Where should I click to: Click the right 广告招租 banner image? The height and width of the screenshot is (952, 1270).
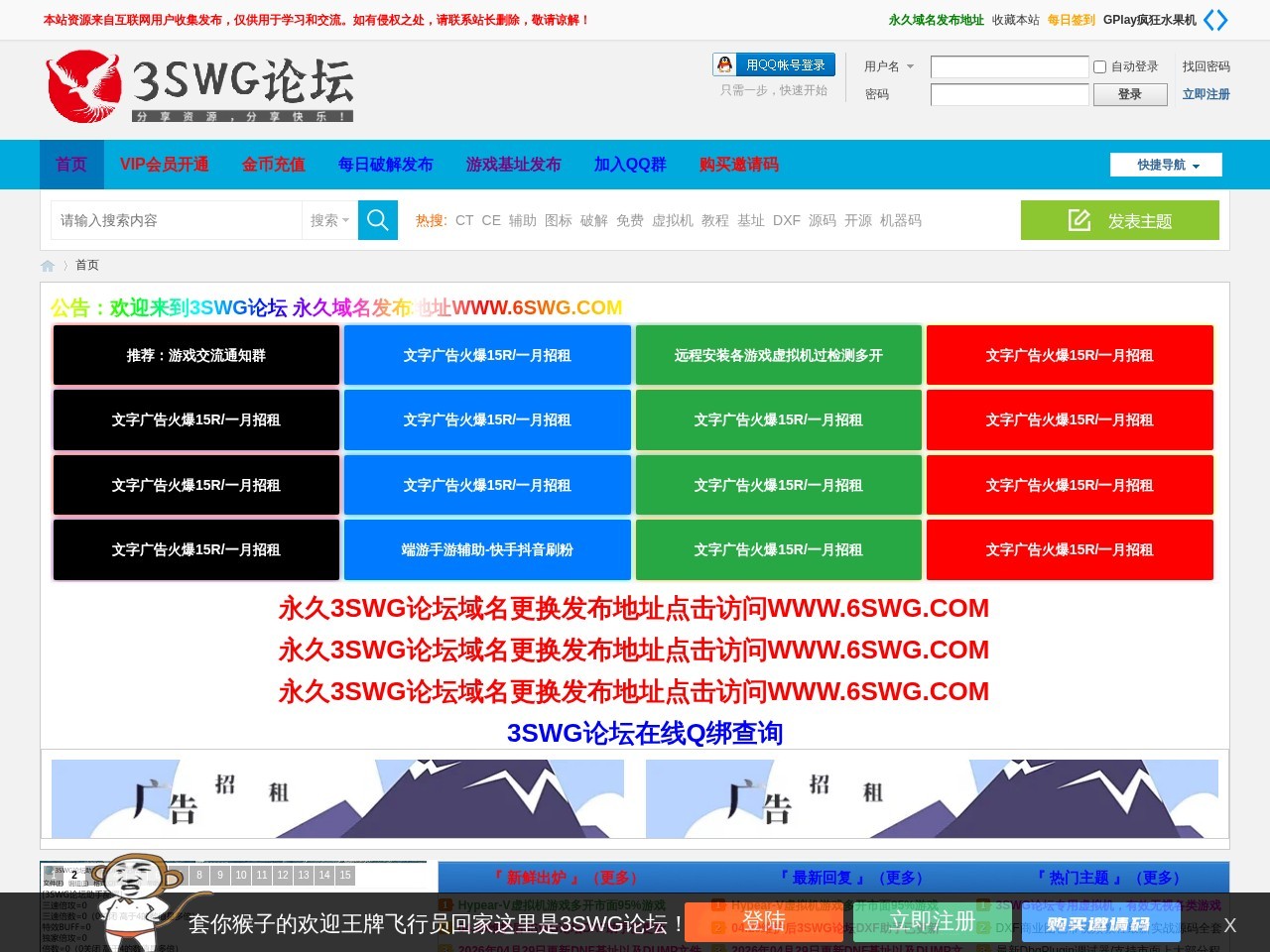click(932, 798)
